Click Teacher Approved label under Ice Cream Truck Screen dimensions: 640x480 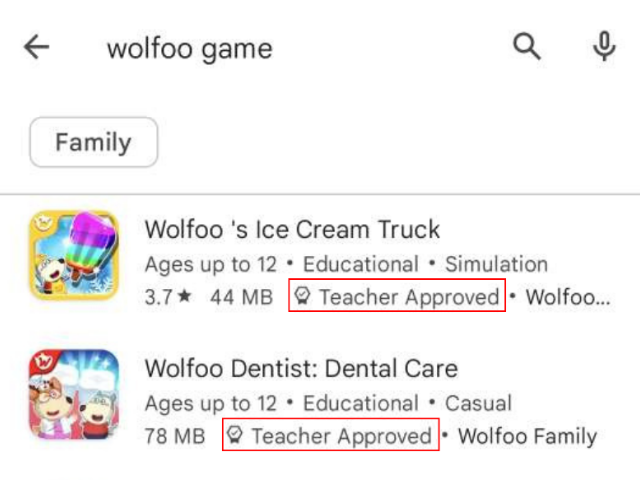click(409, 297)
